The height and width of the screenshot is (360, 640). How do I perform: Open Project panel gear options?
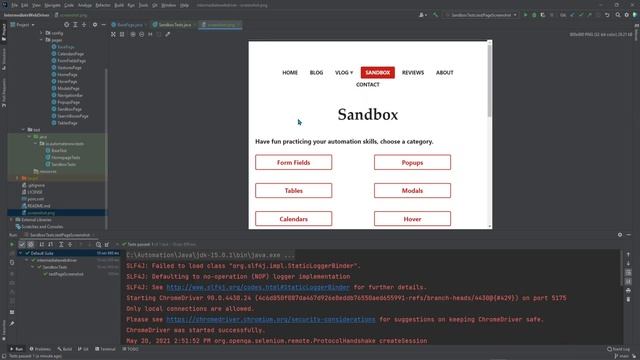pyautogui.click(x=95, y=25)
